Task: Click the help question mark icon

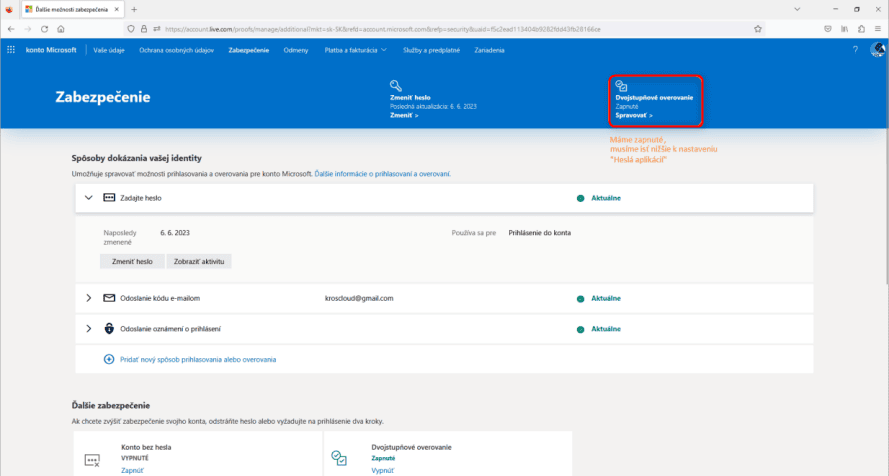Action: [x=855, y=50]
